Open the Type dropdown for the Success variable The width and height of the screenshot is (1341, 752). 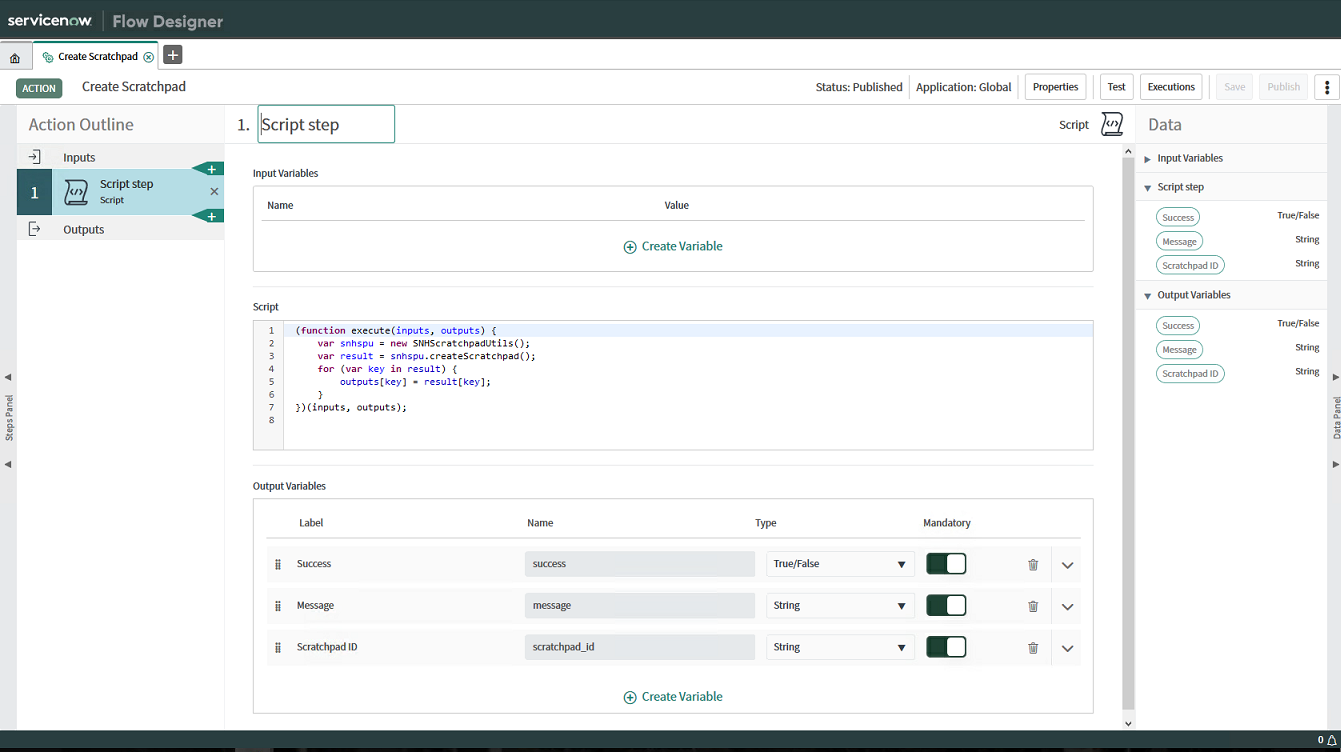tap(839, 563)
